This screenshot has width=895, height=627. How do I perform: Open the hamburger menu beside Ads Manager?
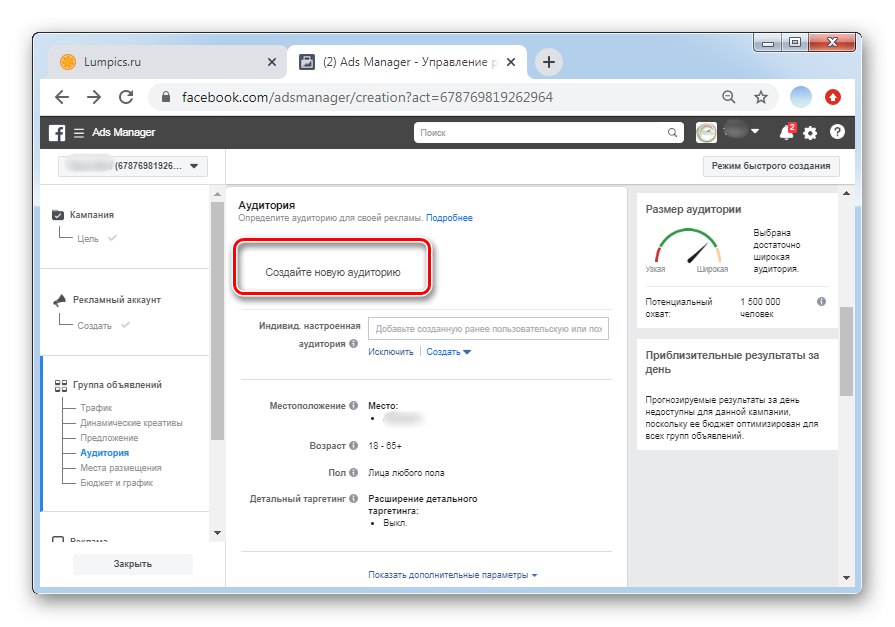79,132
